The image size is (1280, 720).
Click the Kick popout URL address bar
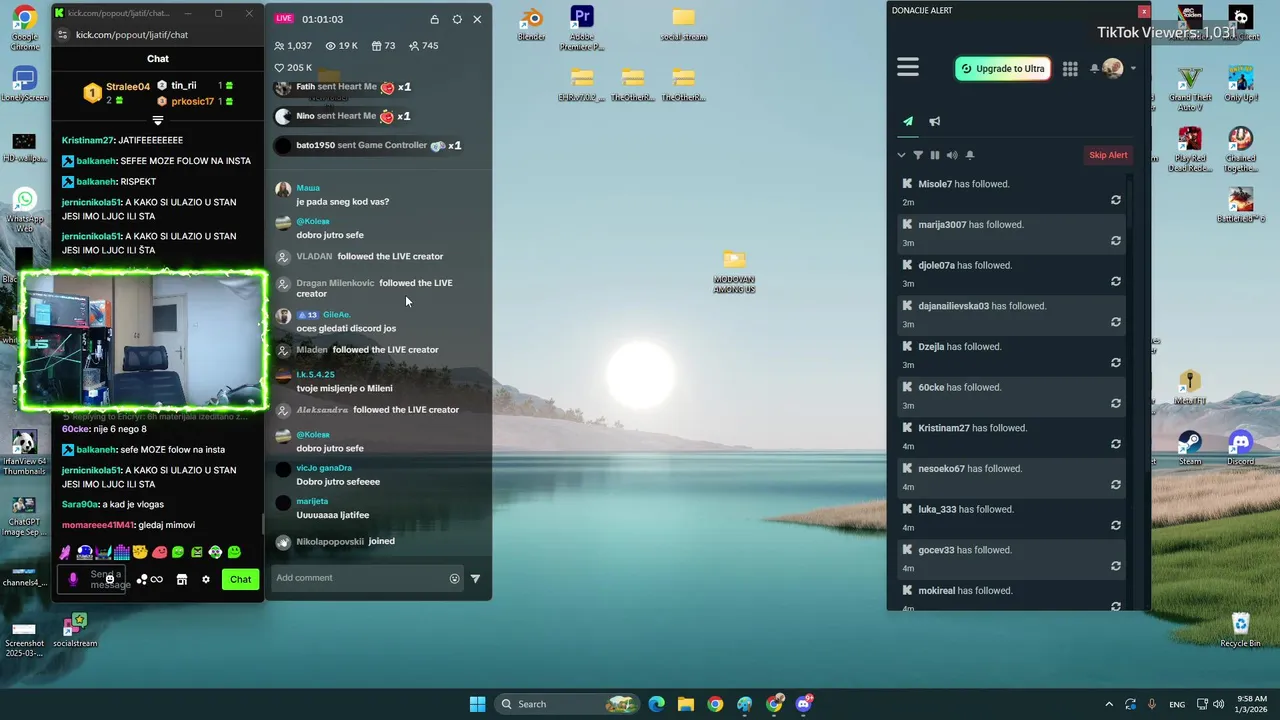[132, 35]
